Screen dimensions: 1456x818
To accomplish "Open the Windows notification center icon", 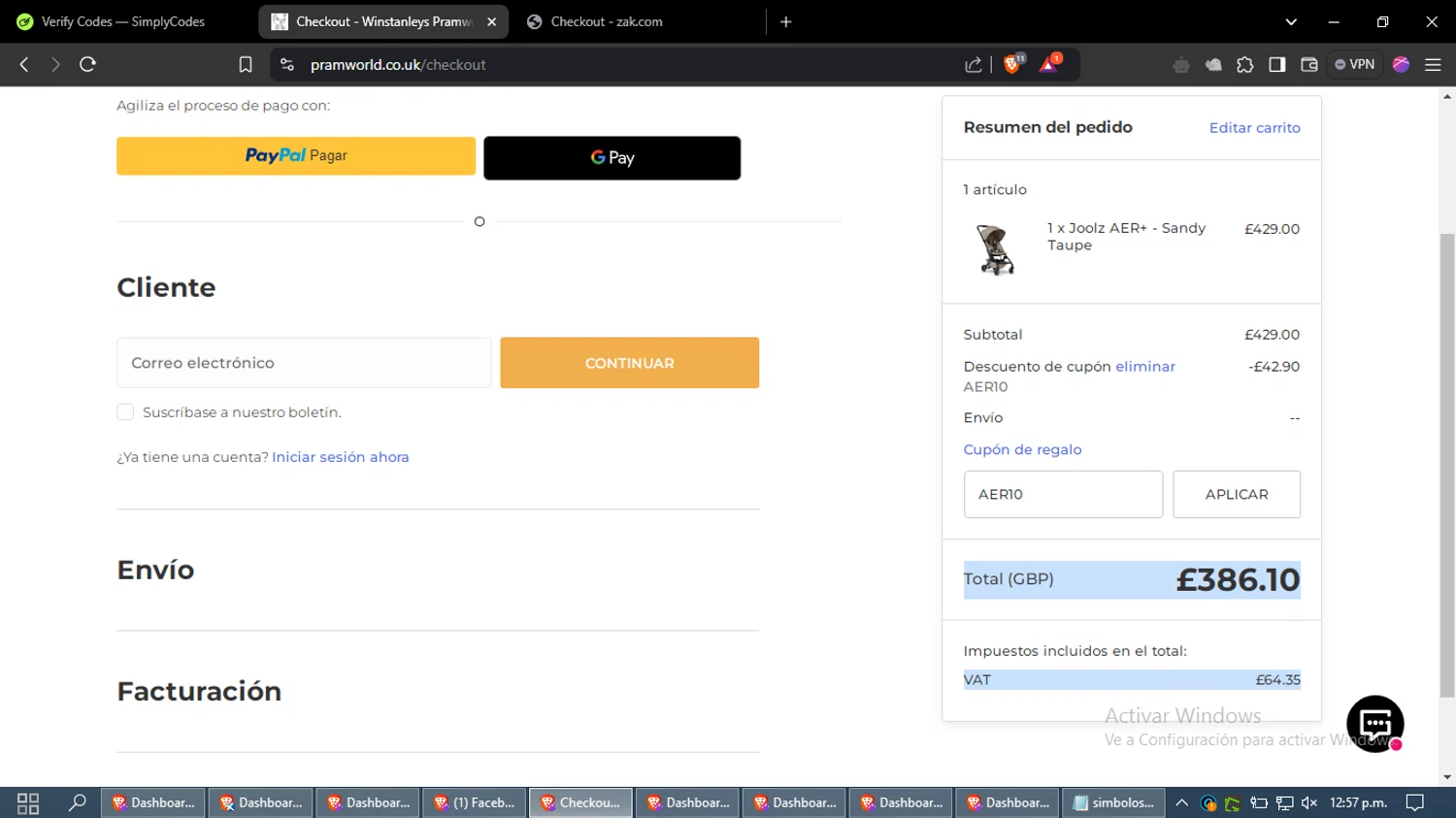I will 1415,803.
